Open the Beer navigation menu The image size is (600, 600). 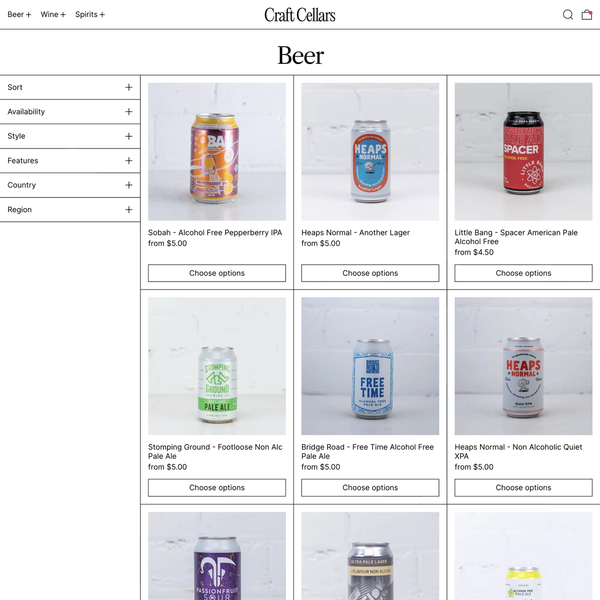click(x=19, y=15)
